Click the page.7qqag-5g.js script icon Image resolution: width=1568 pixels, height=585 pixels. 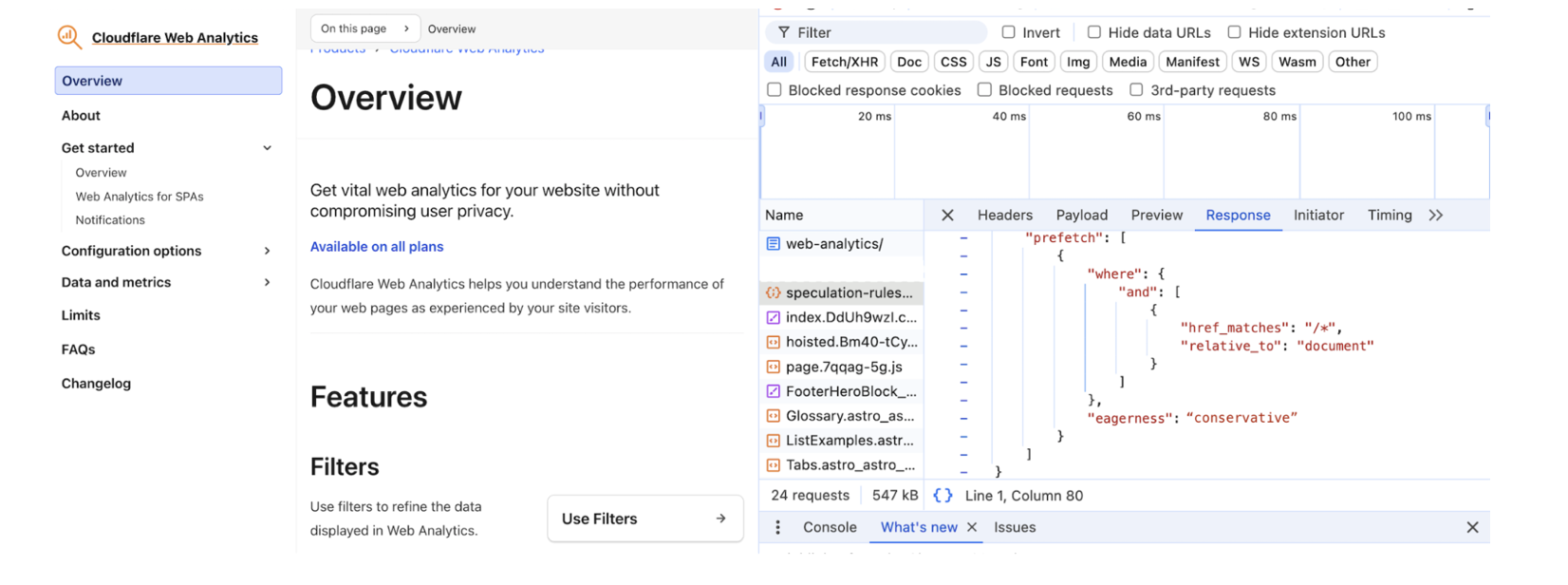(x=773, y=367)
